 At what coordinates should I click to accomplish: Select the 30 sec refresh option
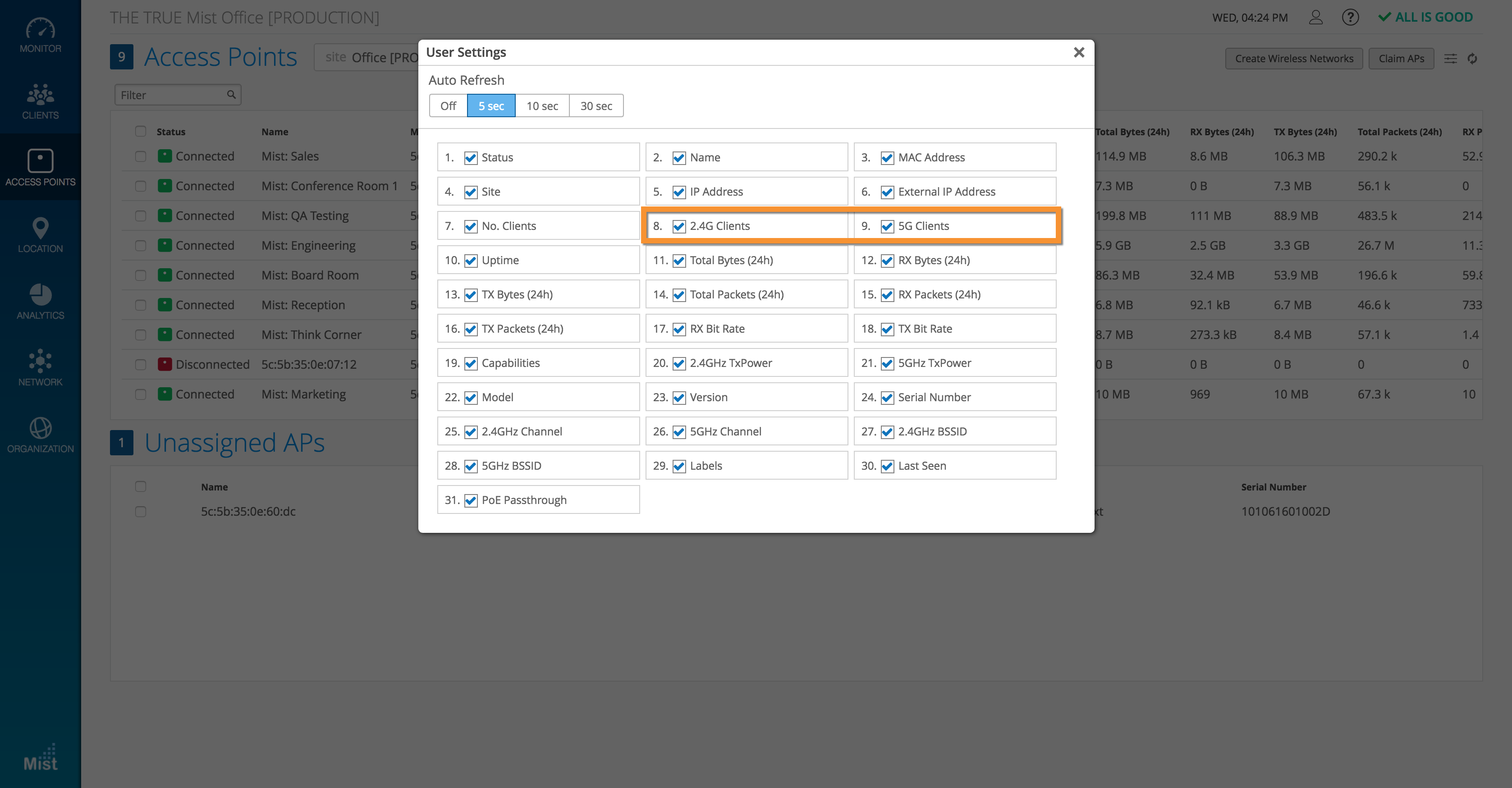tap(596, 106)
